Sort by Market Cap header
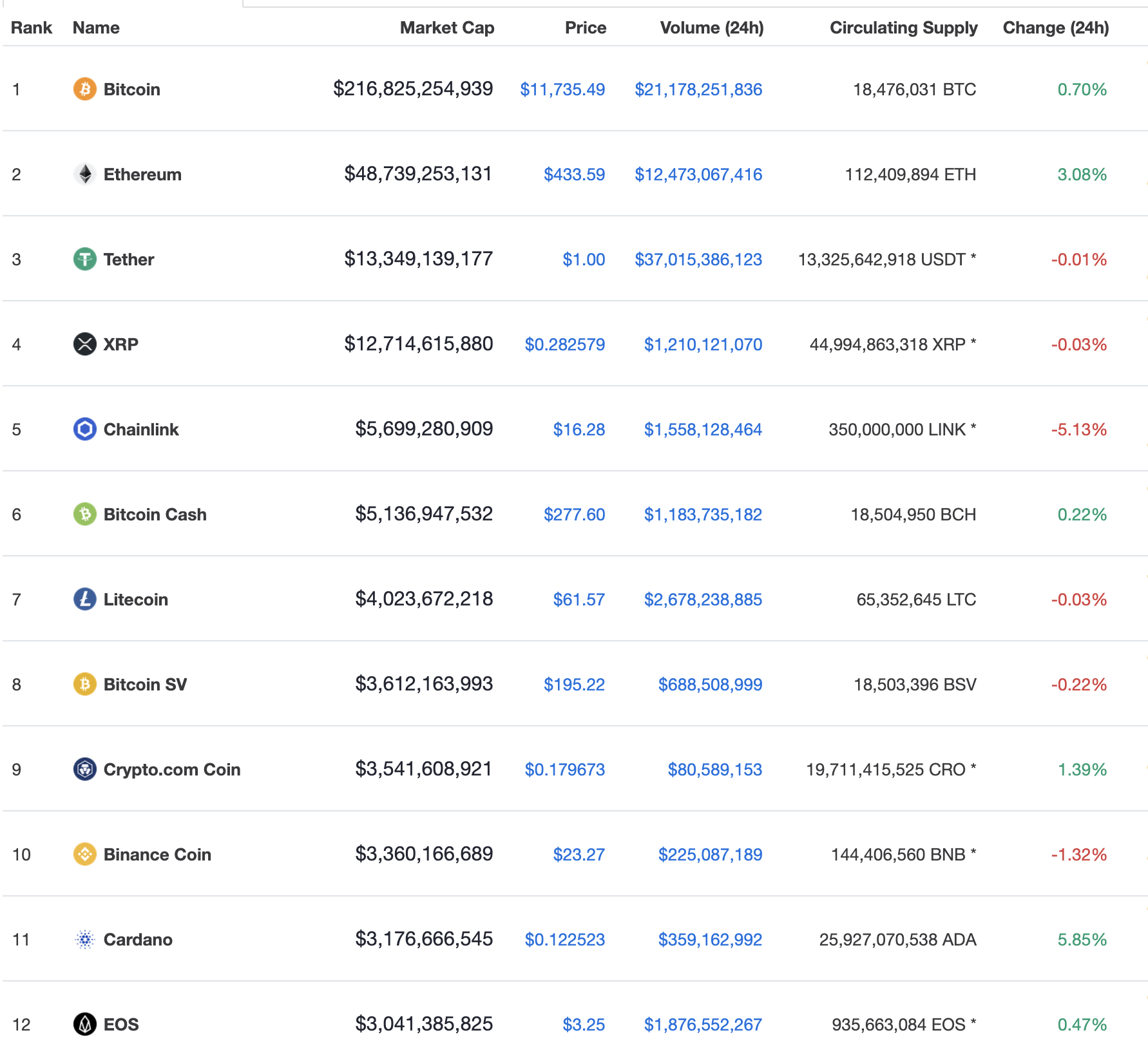The width and height of the screenshot is (1148, 1055). (447, 28)
